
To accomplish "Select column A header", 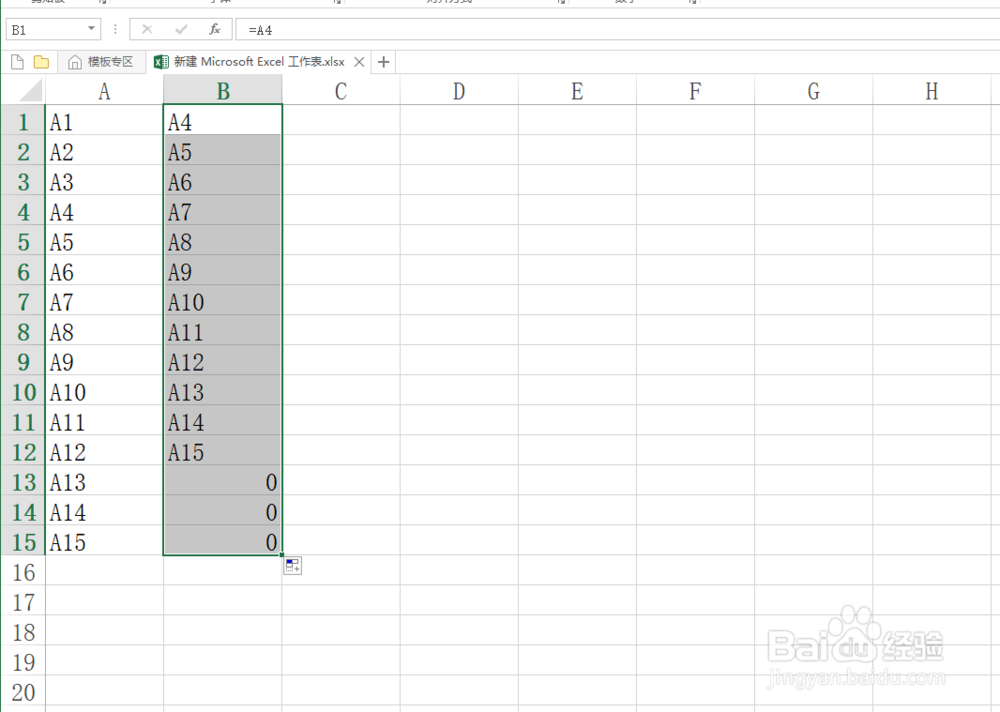I will click(x=104, y=90).
